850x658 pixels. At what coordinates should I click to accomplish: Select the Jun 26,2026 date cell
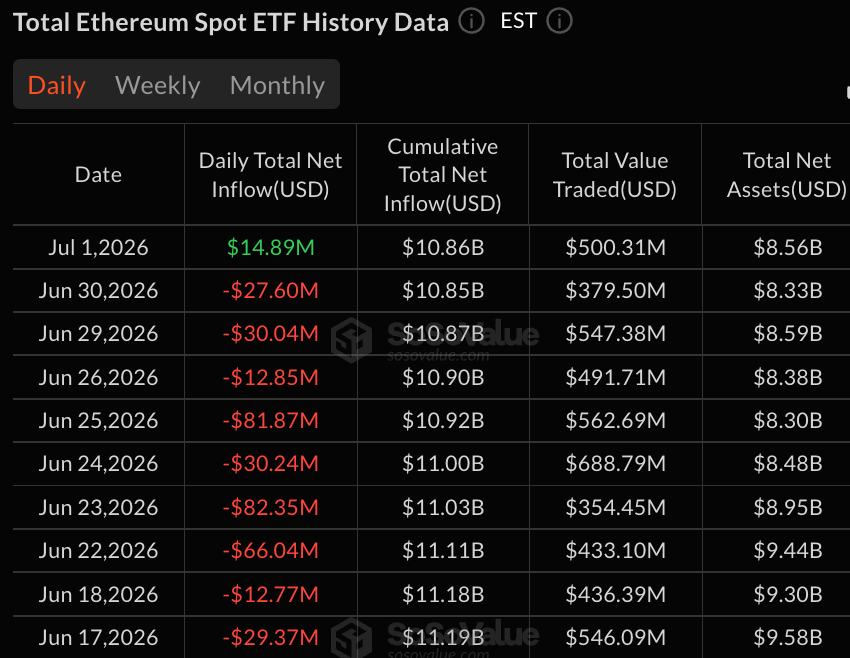pos(98,377)
